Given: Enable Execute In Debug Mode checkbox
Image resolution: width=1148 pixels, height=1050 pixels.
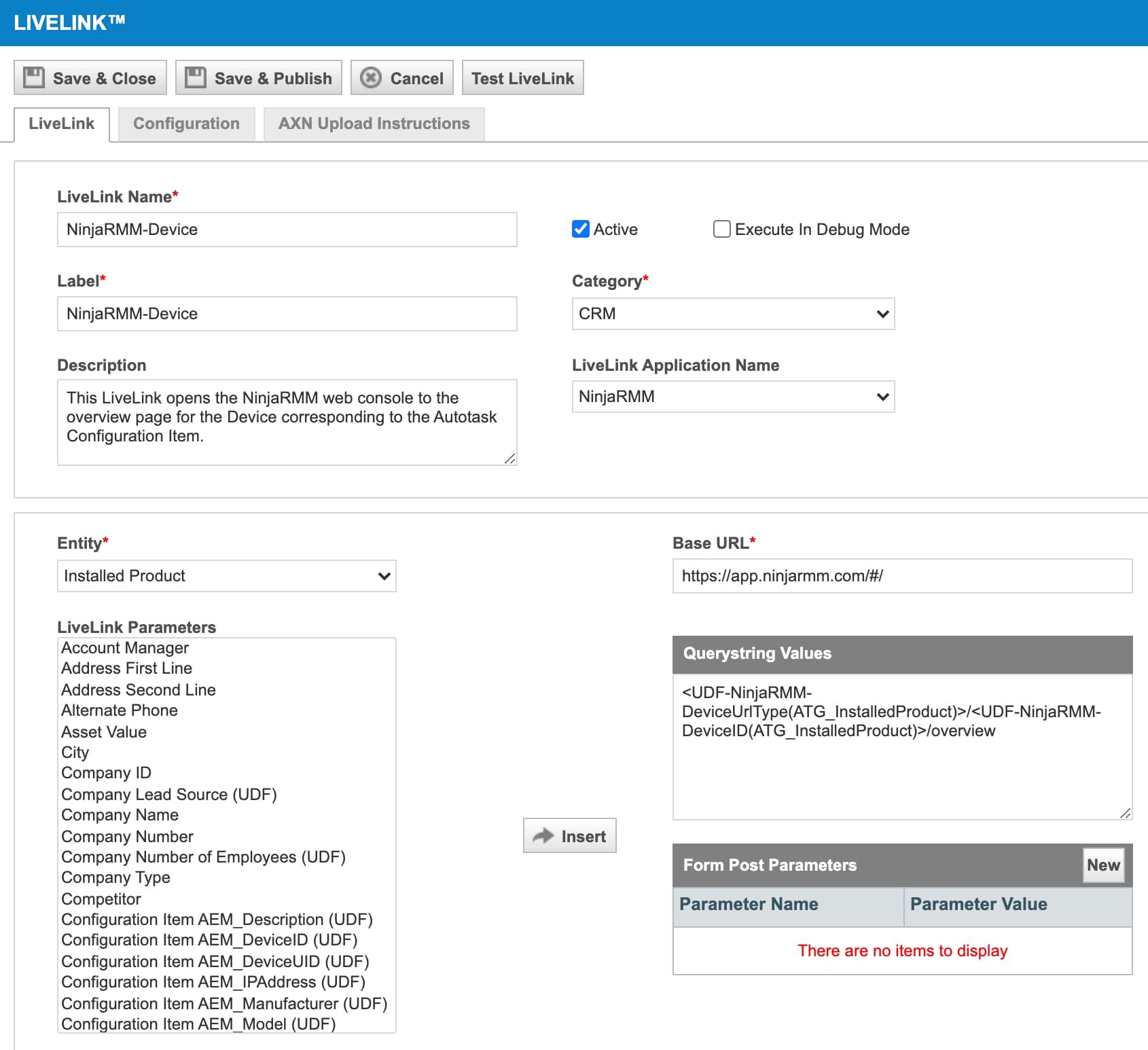Looking at the screenshot, I should coord(722,229).
